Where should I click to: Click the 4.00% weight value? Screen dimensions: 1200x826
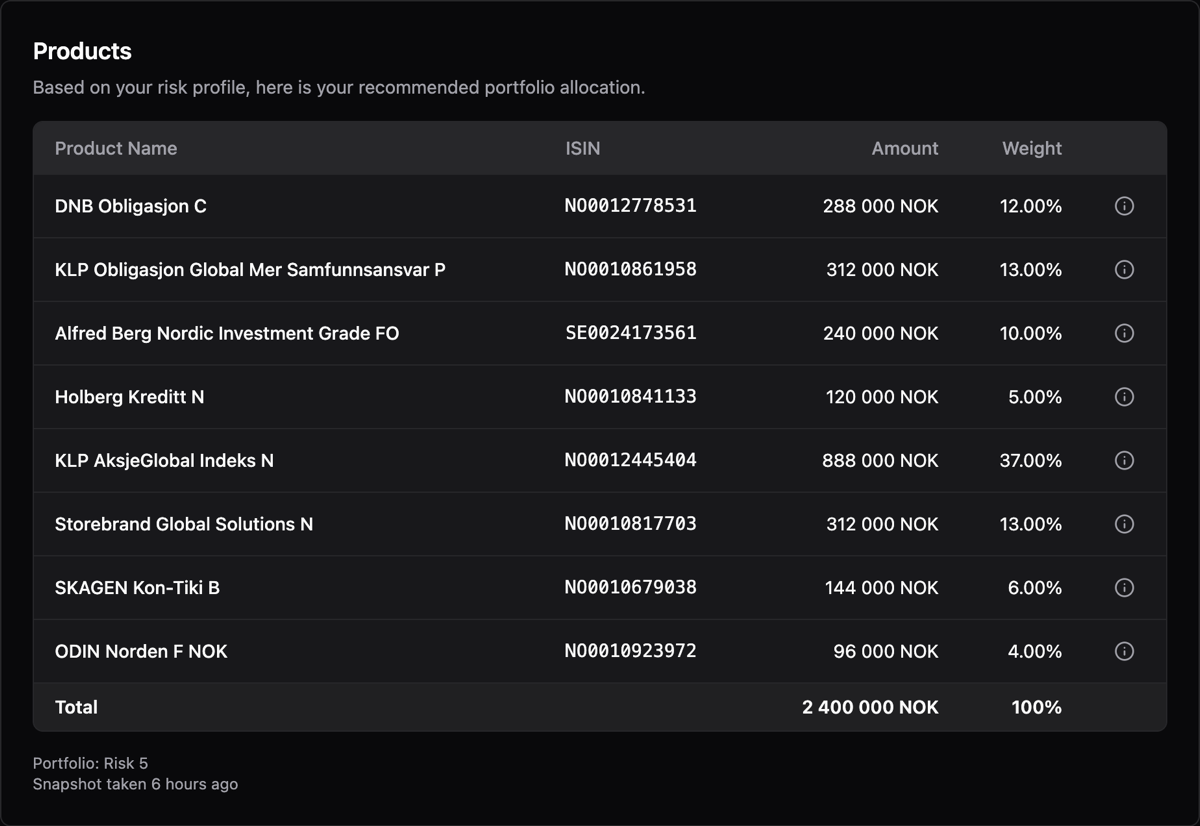1035,651
